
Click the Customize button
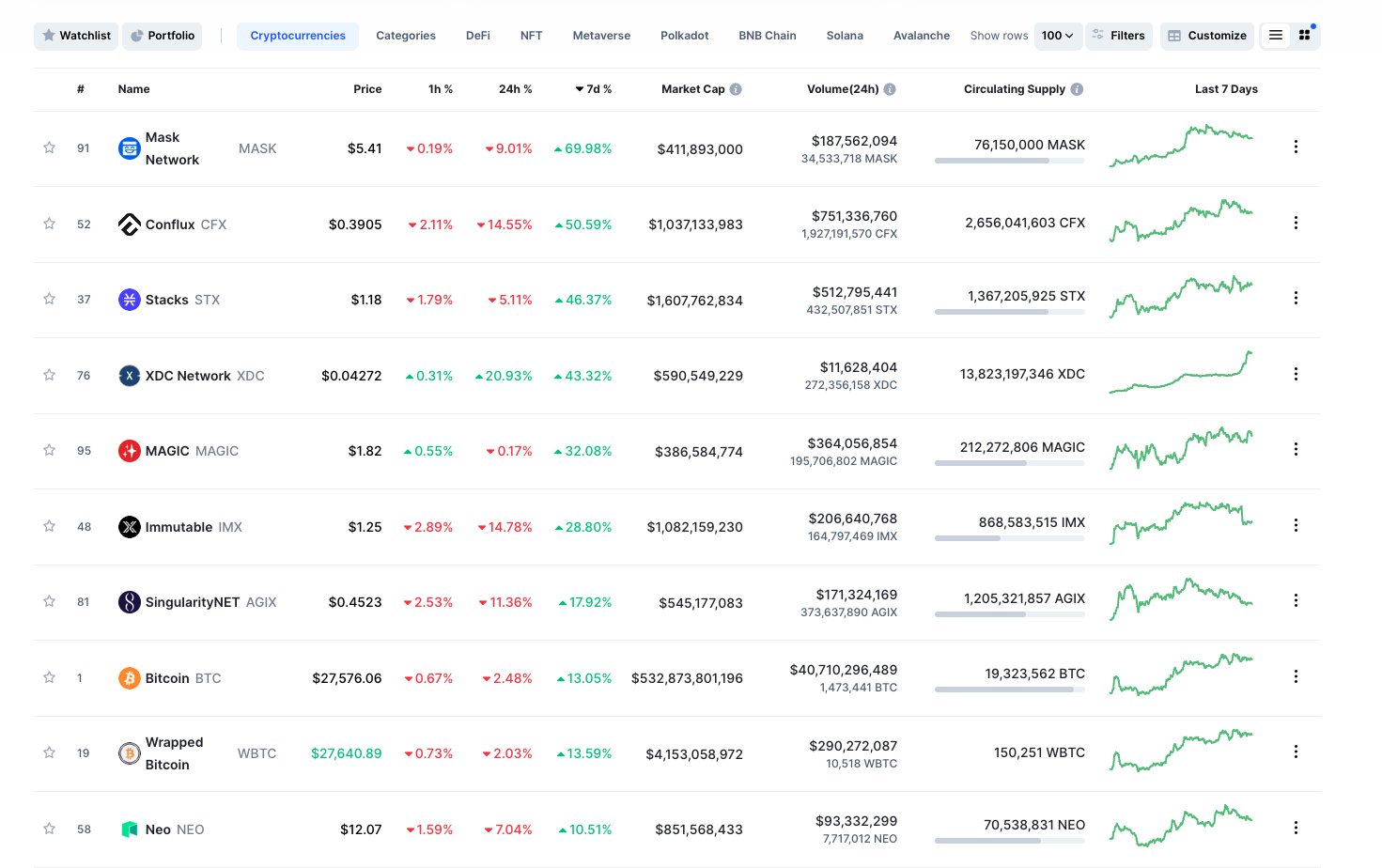tap(1207, 36)
